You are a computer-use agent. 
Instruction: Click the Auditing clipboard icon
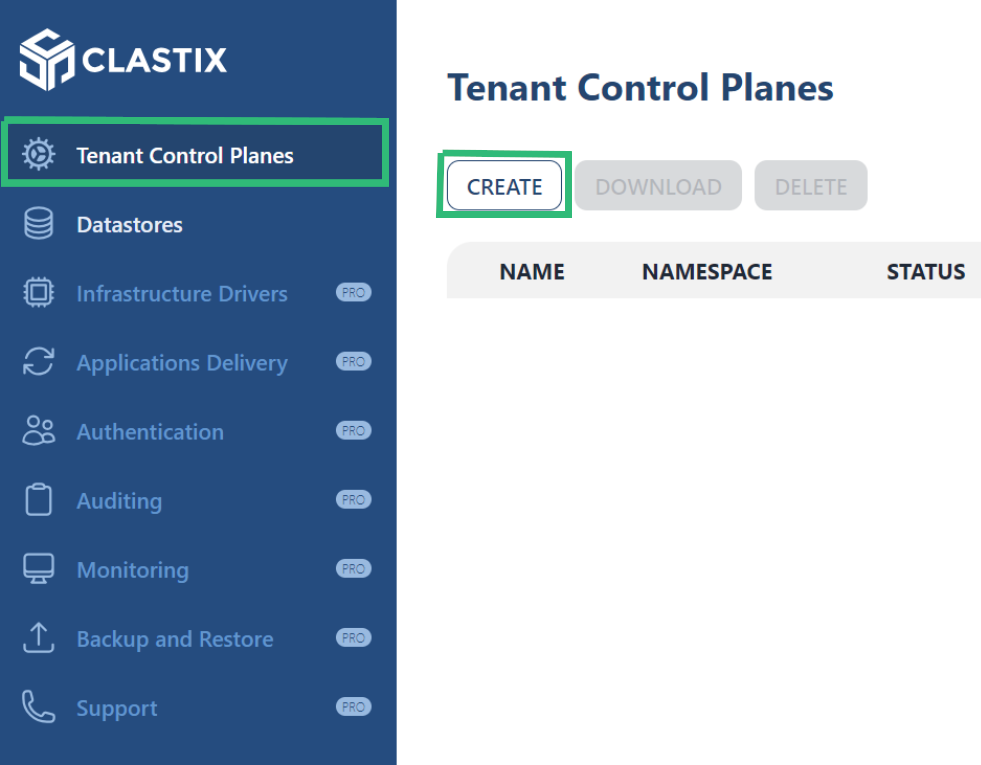[39, 500]
